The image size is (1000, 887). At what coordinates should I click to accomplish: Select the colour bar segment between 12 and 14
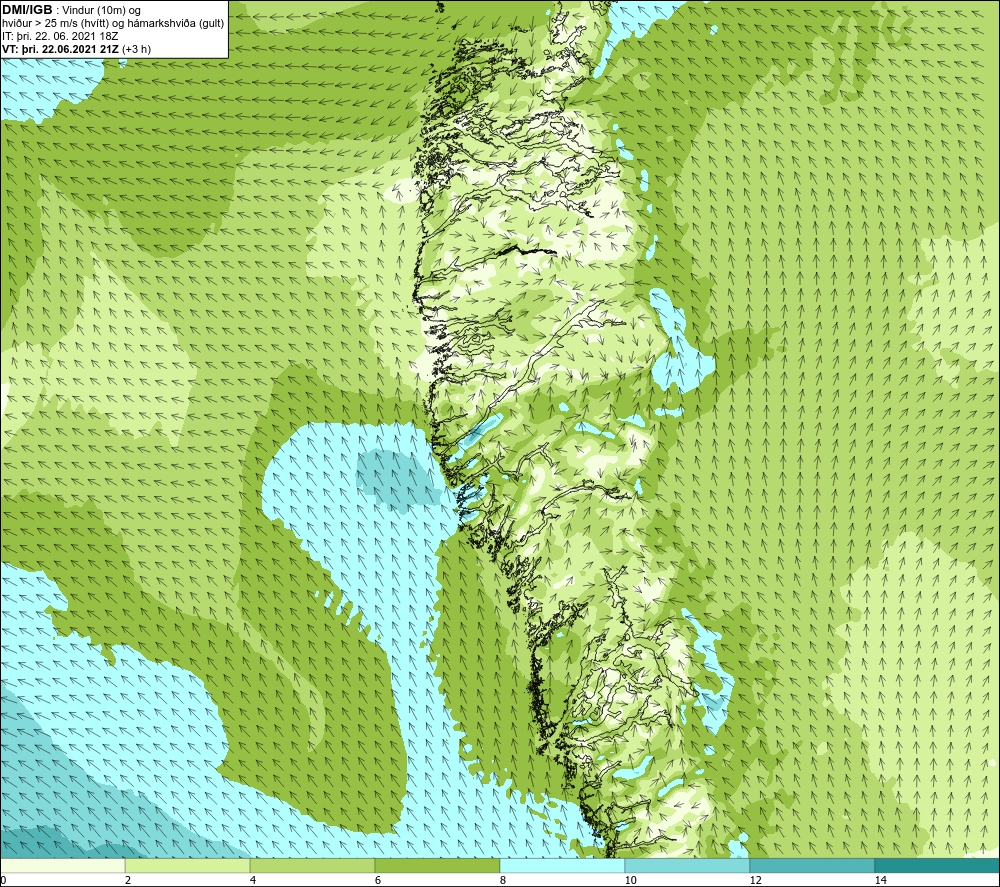pos(812,866)
